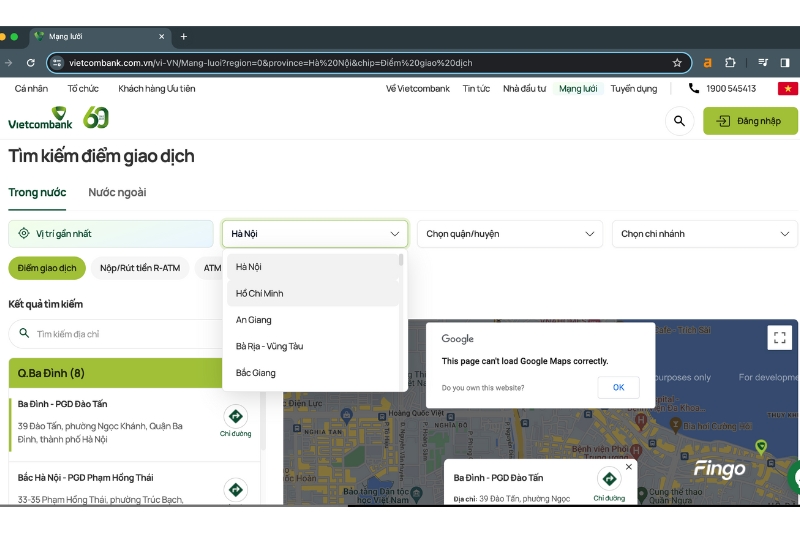
Task: Select Bắc Giang from the list
Action: [x=312, y=373]
